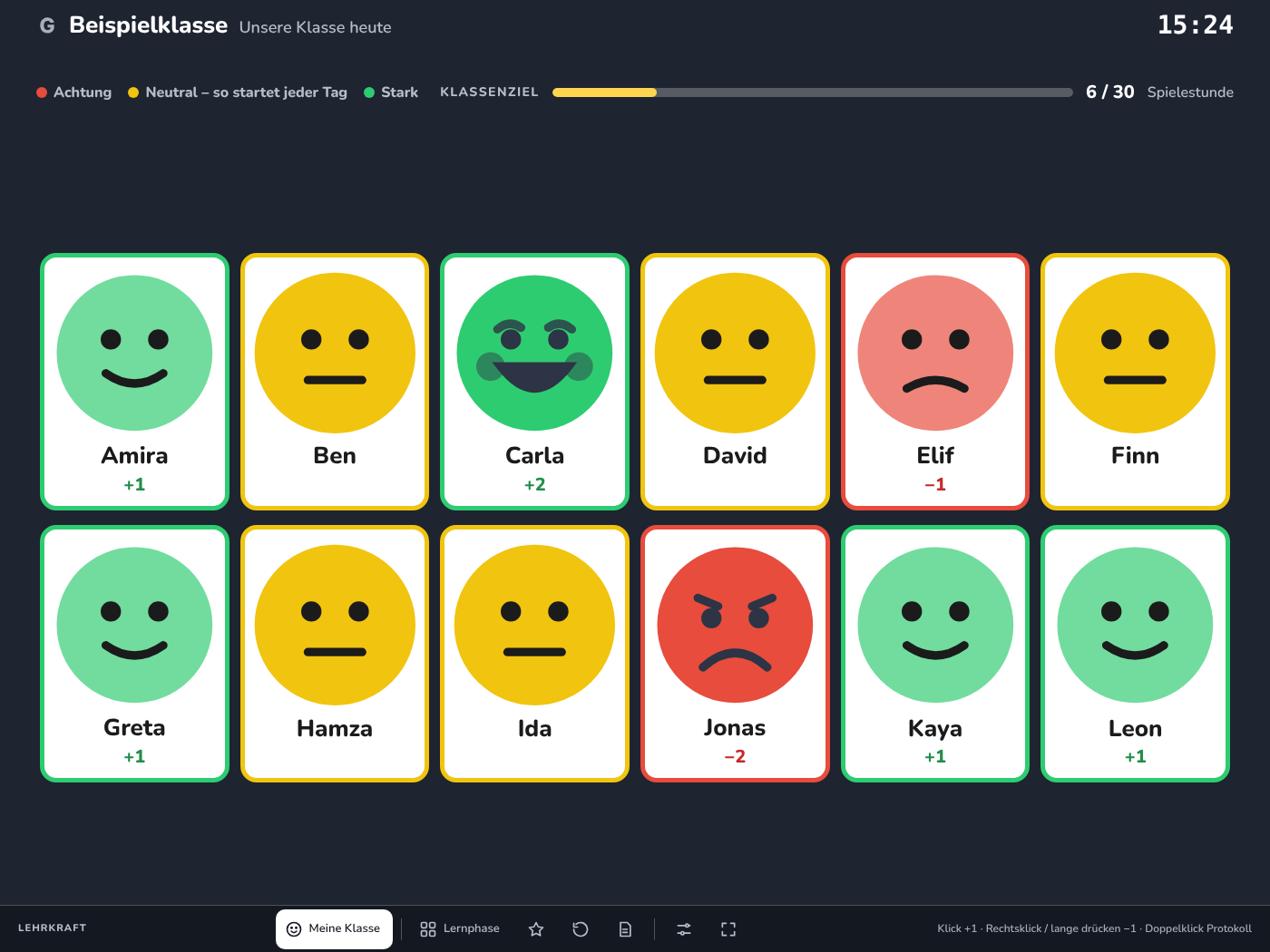The image size is (1270, 952).
Task: Click the KLASSENZIEL label
Action: pyautogui.click(x=489, y=92)
